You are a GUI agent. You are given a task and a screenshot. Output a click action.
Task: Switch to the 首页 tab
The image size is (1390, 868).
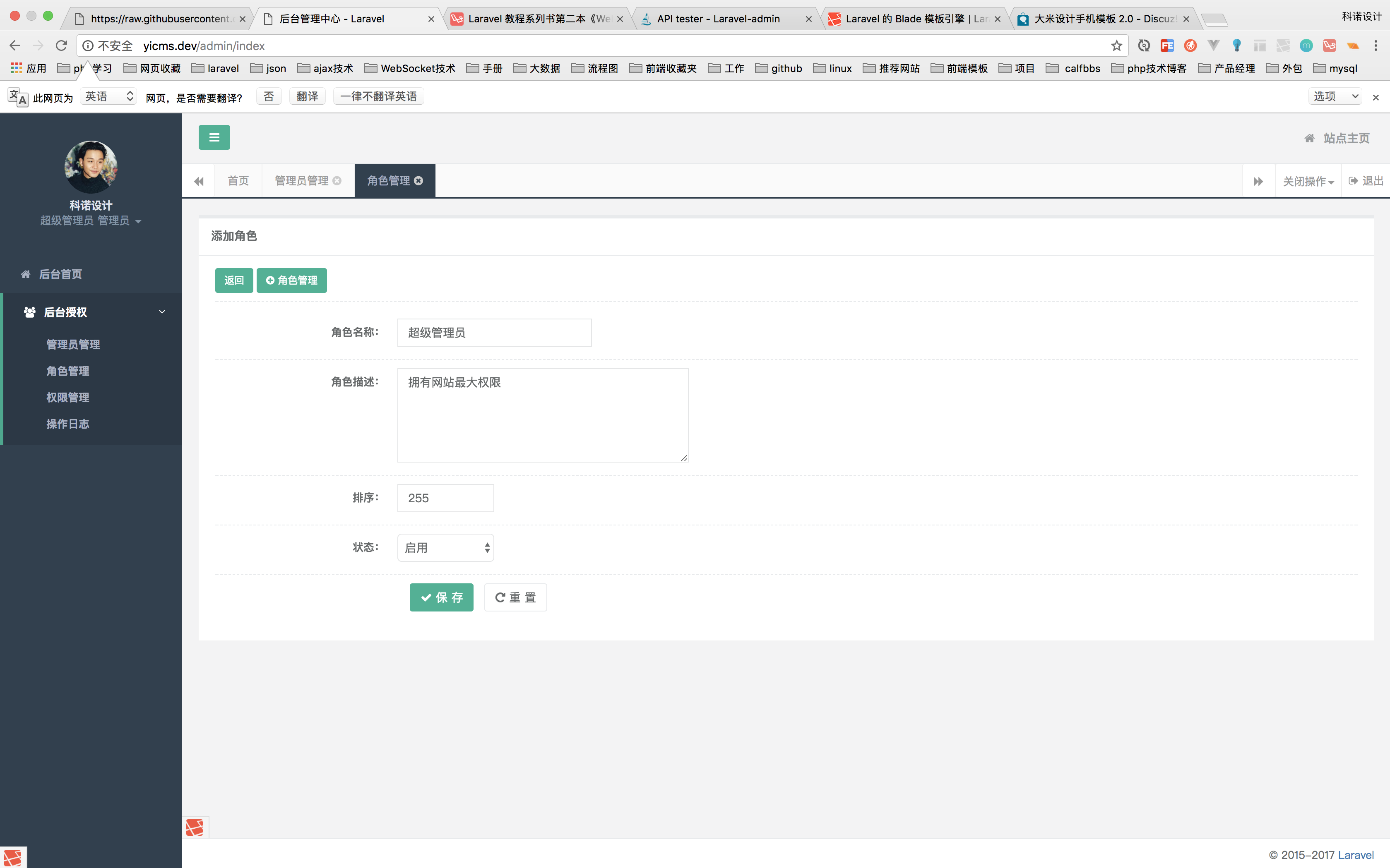238,181
